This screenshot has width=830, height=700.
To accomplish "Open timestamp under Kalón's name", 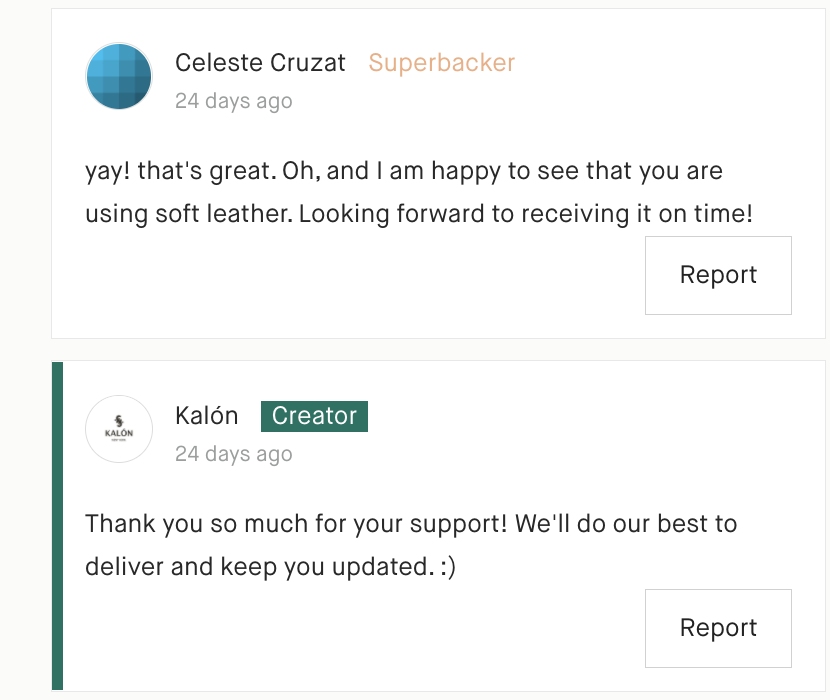I will (233, 454).
